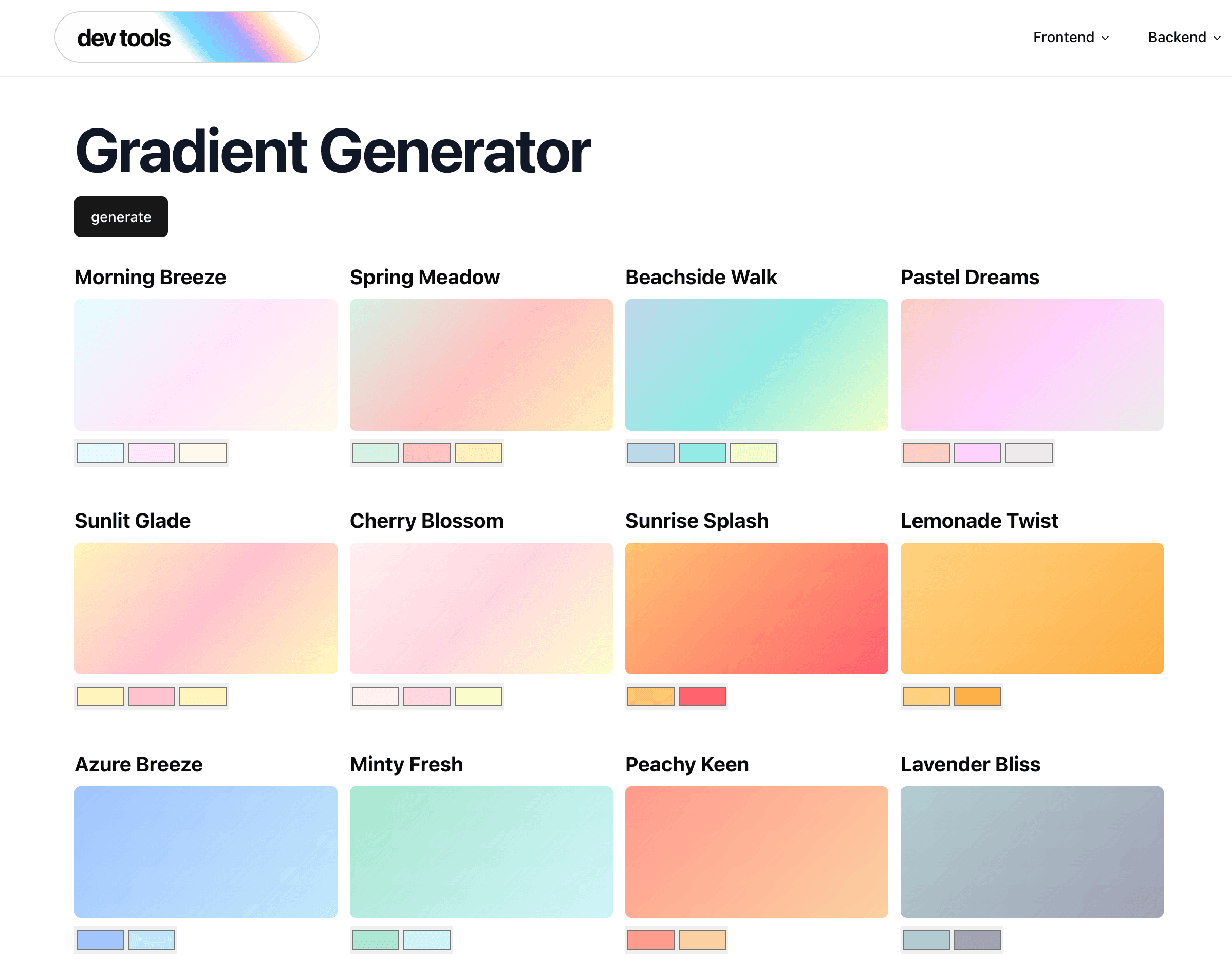
Task: Select the Morning Breeze gradient preview
Action: click(206, 364)
